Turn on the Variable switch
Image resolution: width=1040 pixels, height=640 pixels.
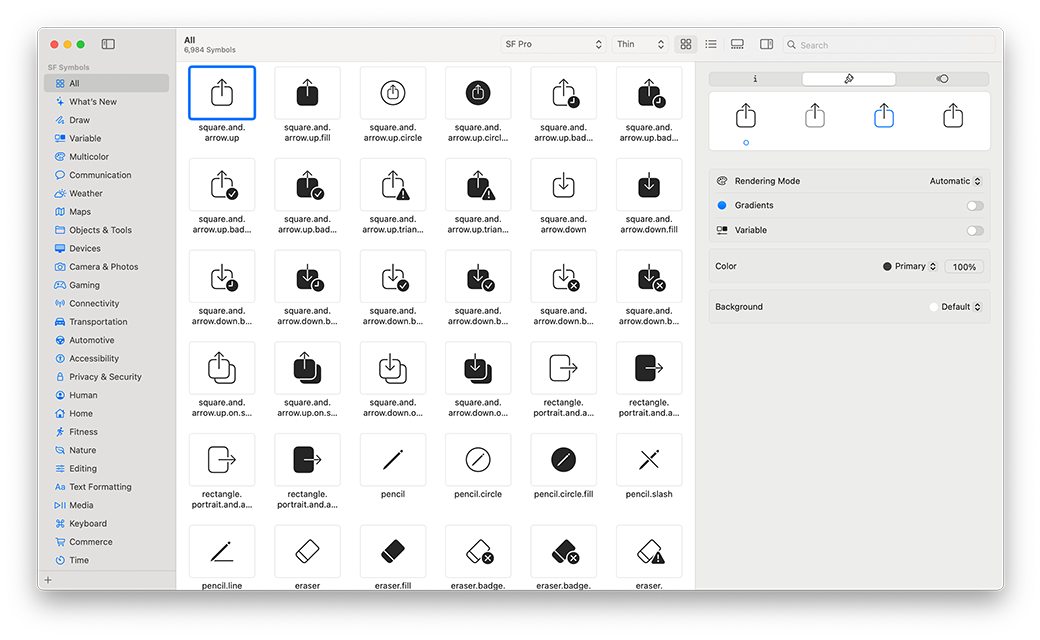click(x=974, y=231)
